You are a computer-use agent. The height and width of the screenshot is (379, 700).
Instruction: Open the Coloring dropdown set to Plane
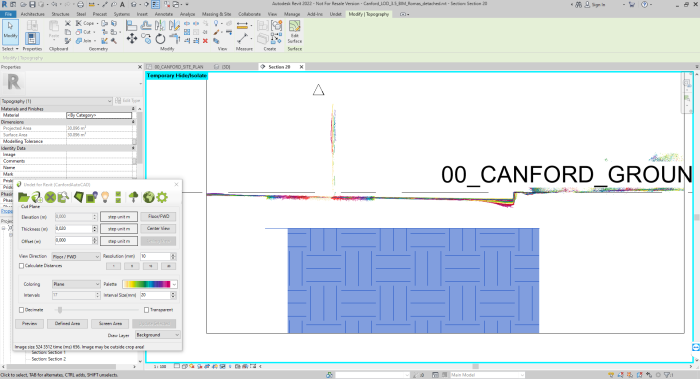point(76,284)
